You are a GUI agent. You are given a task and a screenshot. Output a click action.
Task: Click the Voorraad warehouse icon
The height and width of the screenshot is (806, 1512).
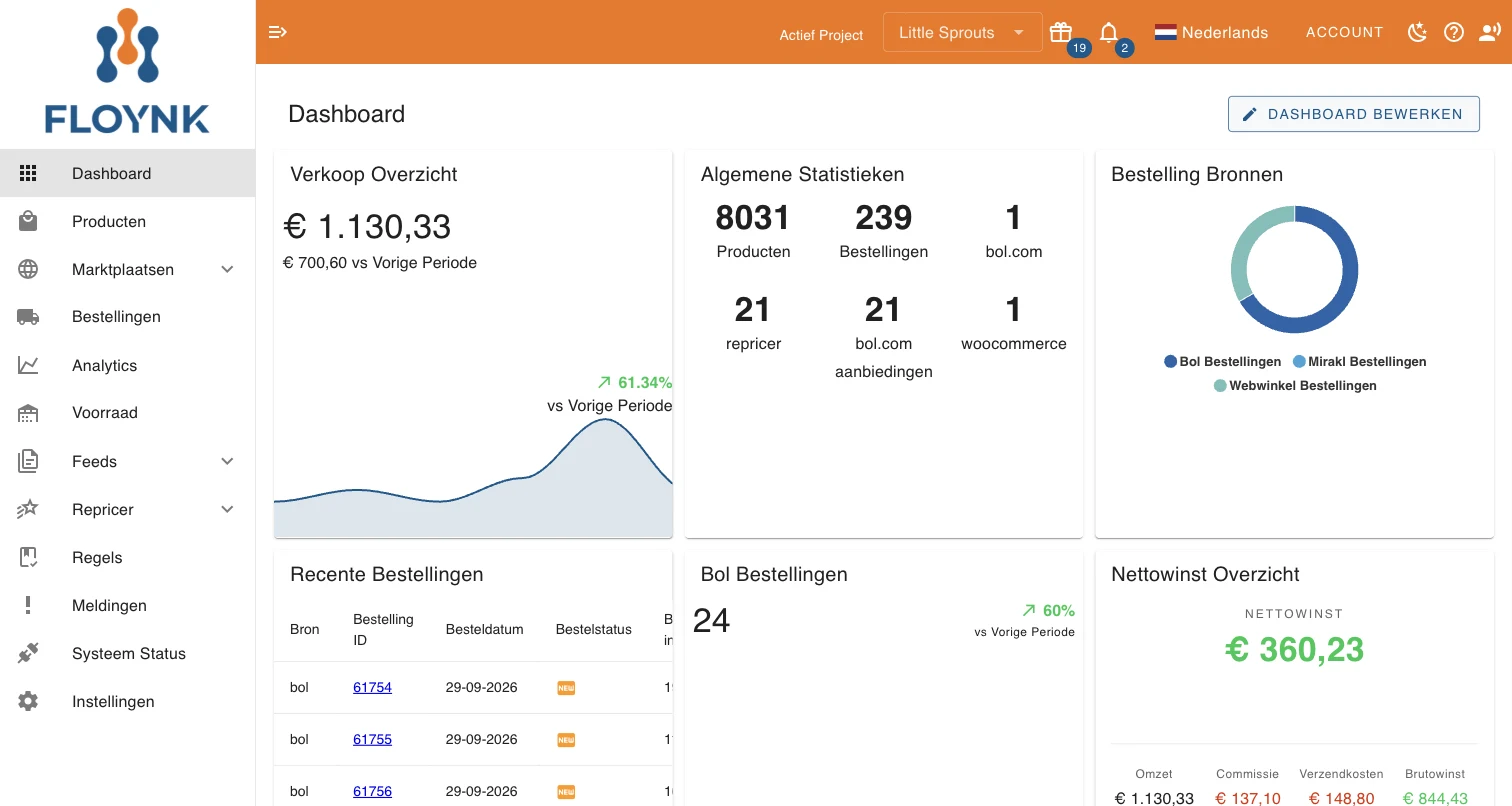click(28, 413)
